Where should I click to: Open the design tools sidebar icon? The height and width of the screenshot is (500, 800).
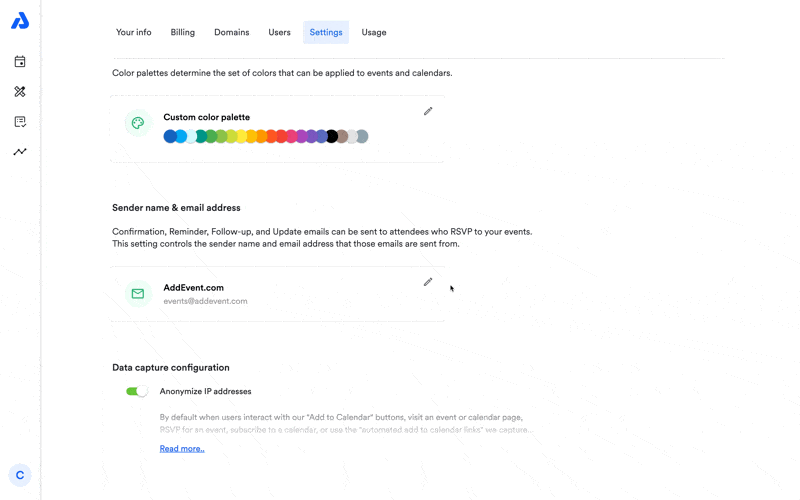coord(20,92)
